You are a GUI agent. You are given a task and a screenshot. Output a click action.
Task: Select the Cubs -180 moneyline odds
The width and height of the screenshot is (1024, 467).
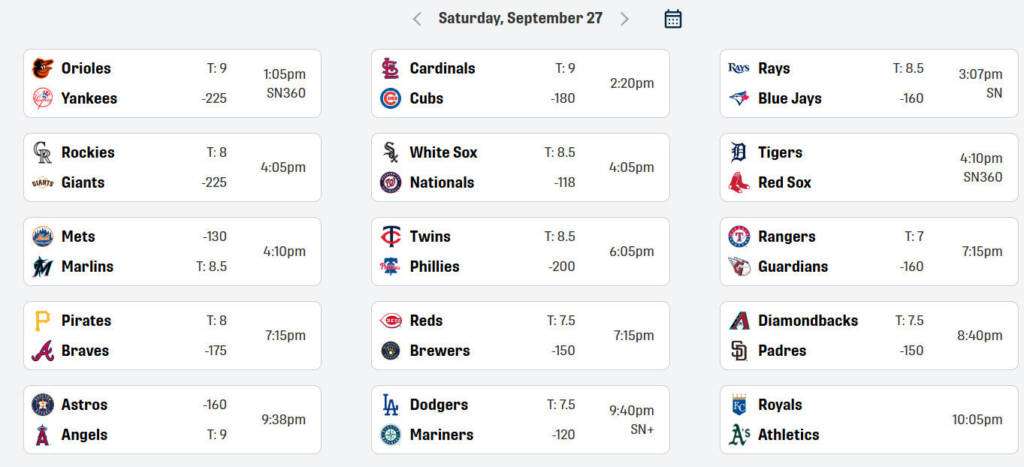tap(563, 98)
